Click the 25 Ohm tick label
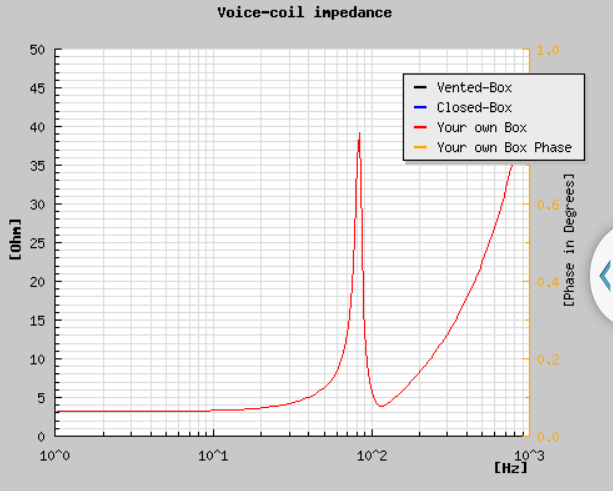 (x=37, y=243)
